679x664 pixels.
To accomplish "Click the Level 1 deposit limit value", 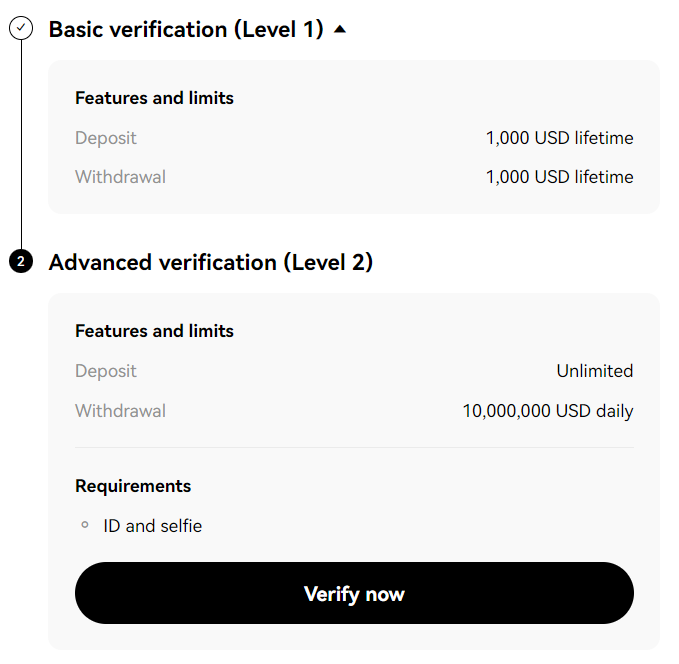I will (559, 138).
